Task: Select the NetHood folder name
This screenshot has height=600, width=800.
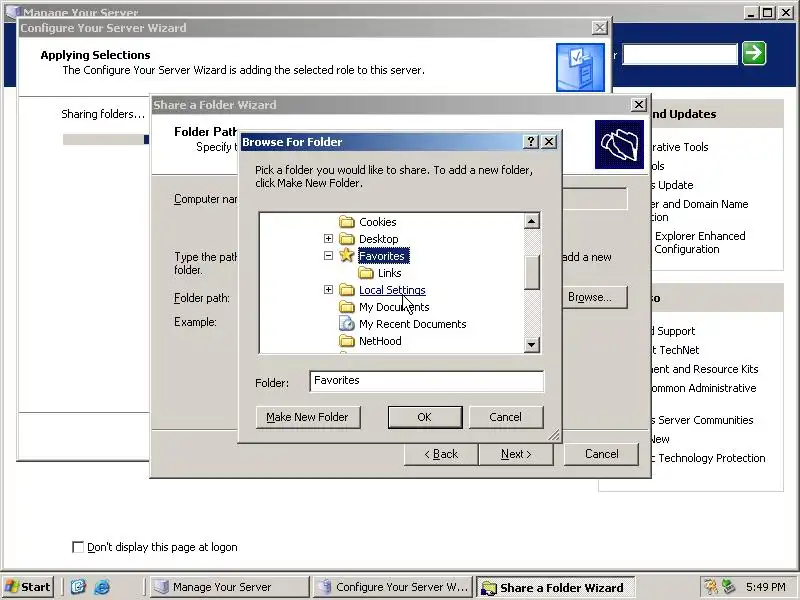Action: (x=380, y=341)
